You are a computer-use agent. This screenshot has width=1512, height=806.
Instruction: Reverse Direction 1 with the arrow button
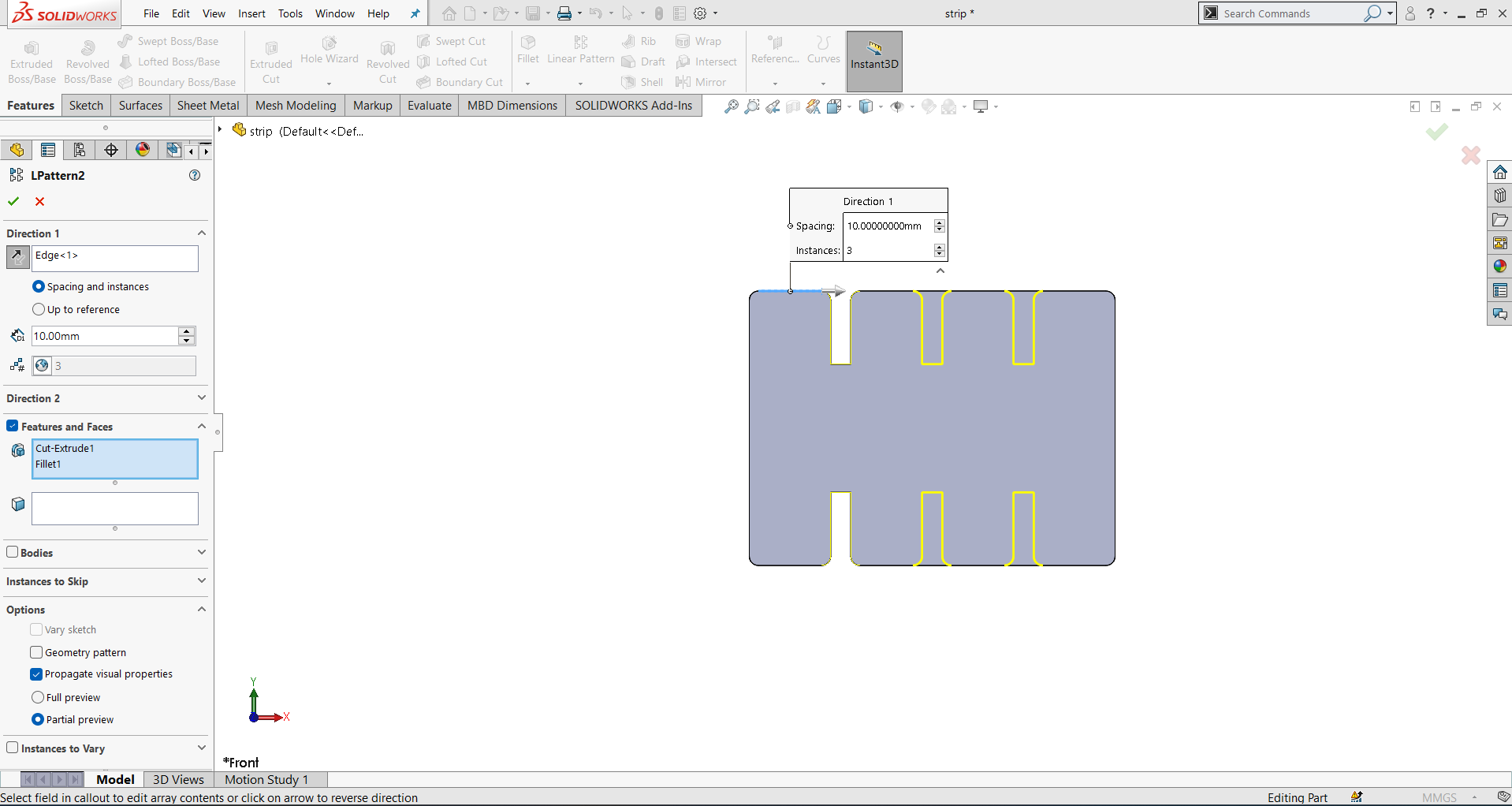tap(17, 257)
